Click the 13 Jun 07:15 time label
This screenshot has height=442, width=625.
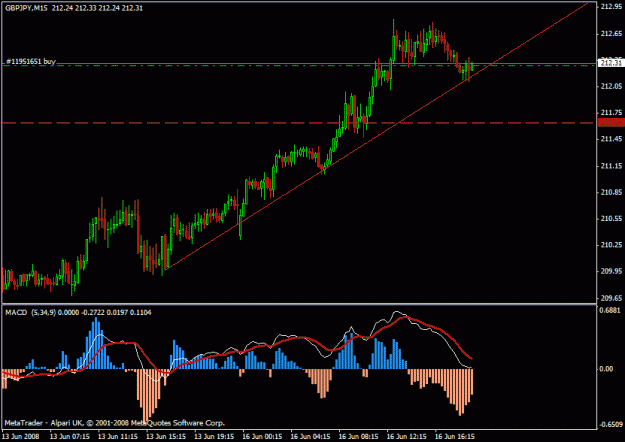pyautogui.click(x=69, y=436)
